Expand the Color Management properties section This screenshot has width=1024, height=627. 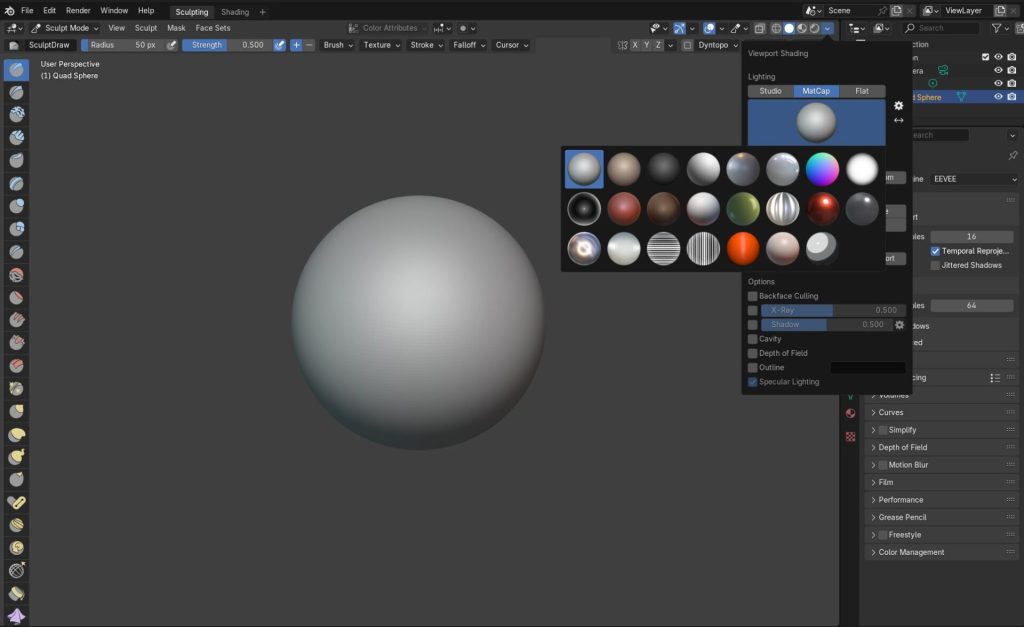click(912, 551)
